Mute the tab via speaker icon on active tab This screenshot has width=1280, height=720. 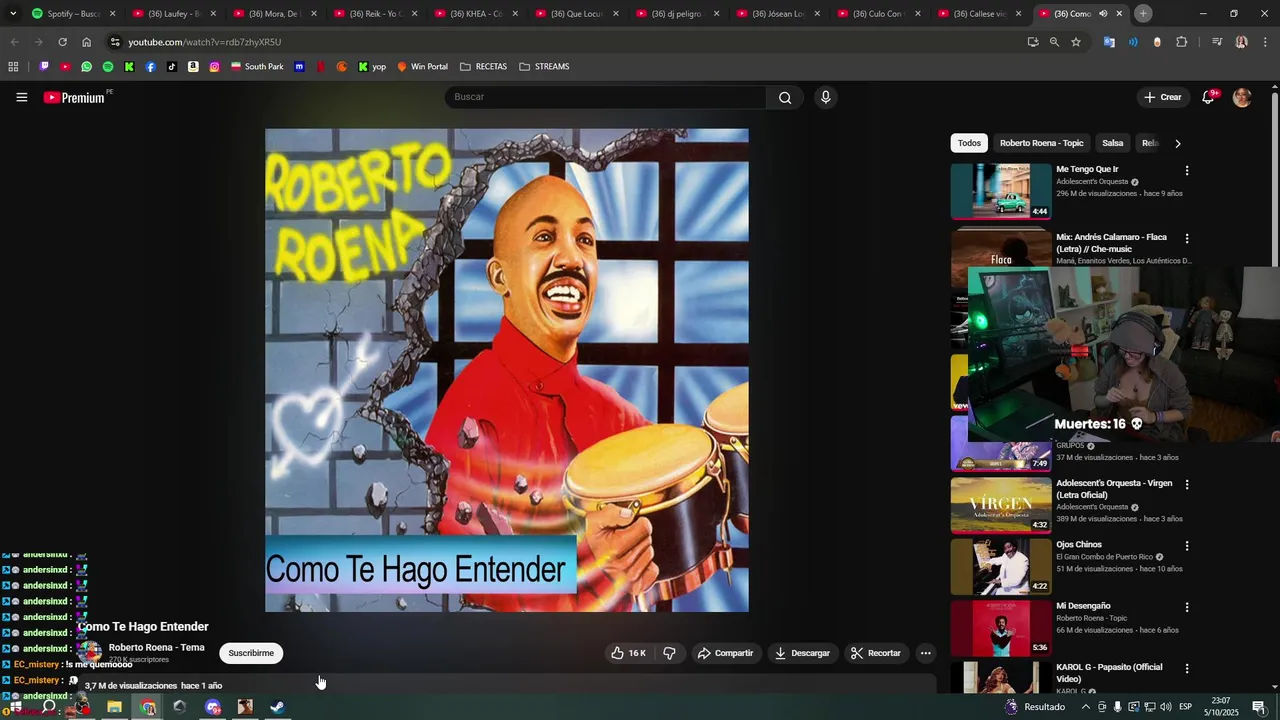[x=1103, y=14]
